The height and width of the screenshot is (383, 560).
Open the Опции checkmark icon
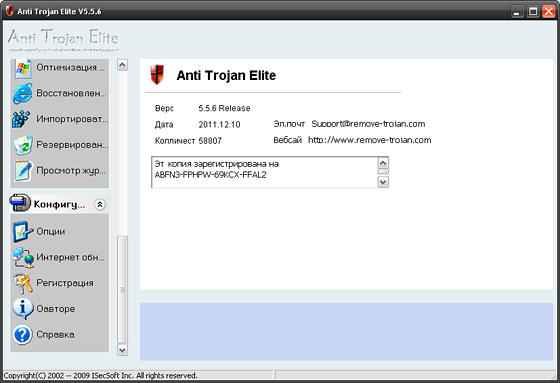click(22, 231)
